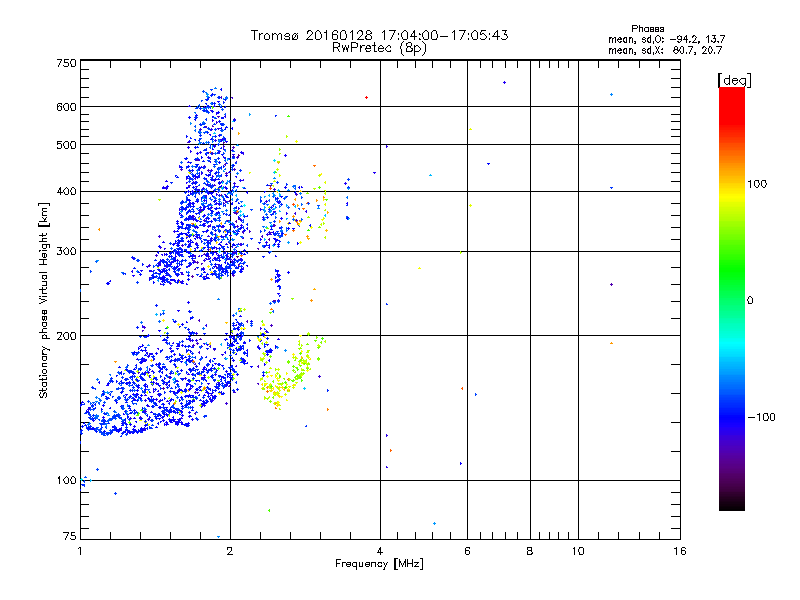Click the black bottom of the colorbar
This screenshot has height=600, width=800.
point(732,503)
